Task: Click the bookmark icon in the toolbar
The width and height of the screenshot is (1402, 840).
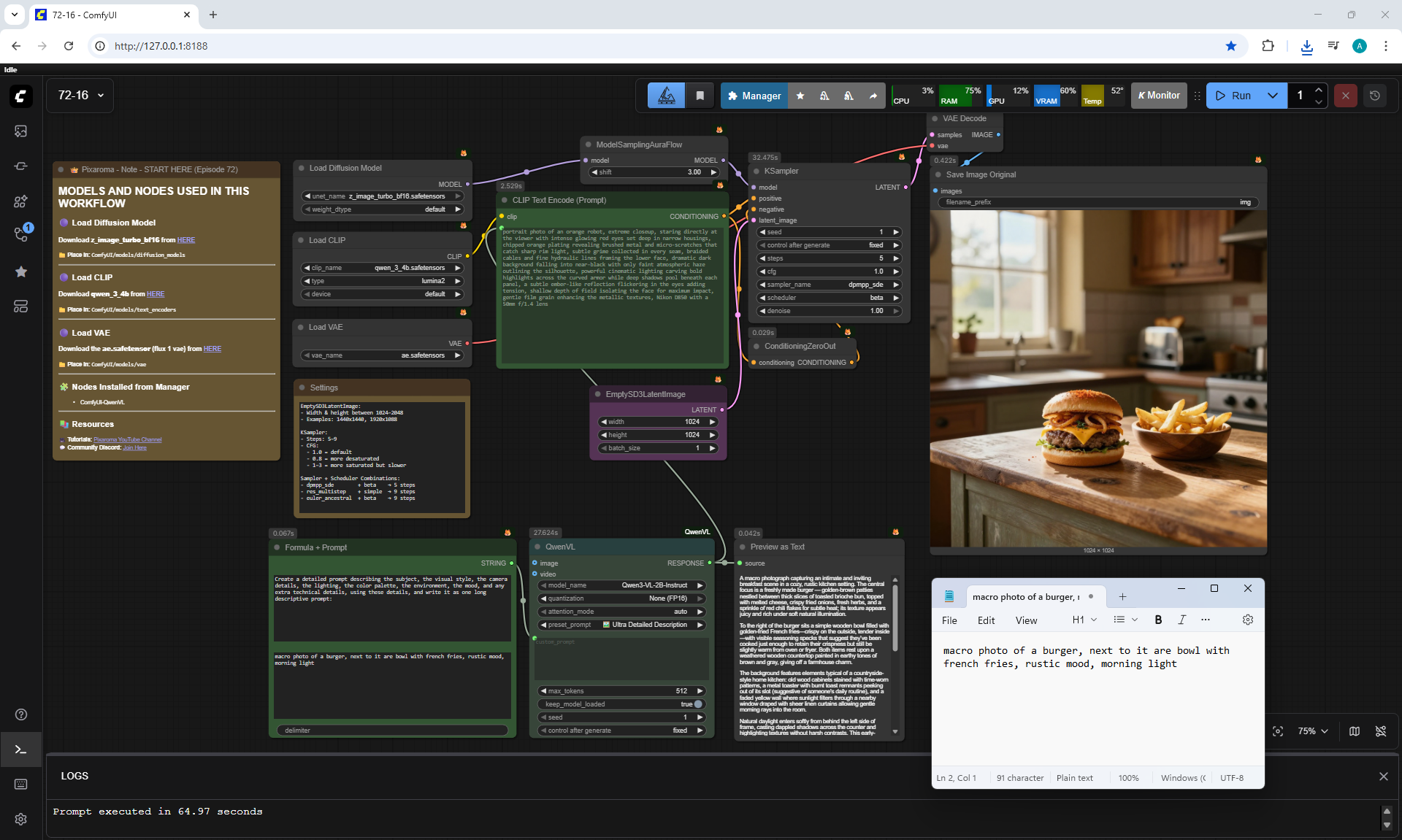Action: [700, 96]
